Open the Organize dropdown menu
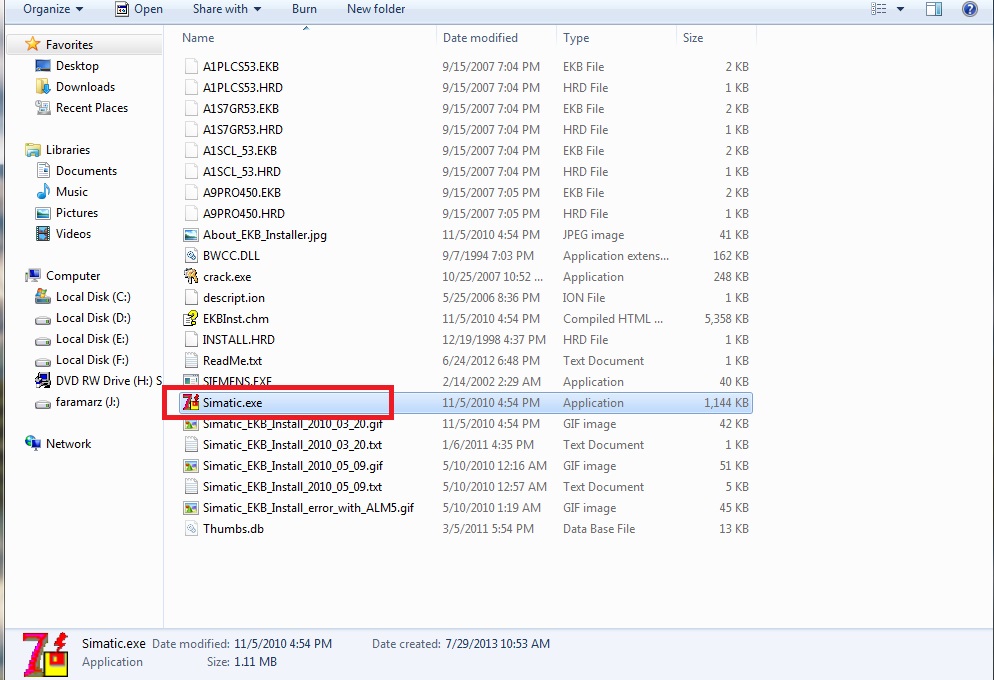Viewport: 994px width, 680px height. [x=53, y=9]
